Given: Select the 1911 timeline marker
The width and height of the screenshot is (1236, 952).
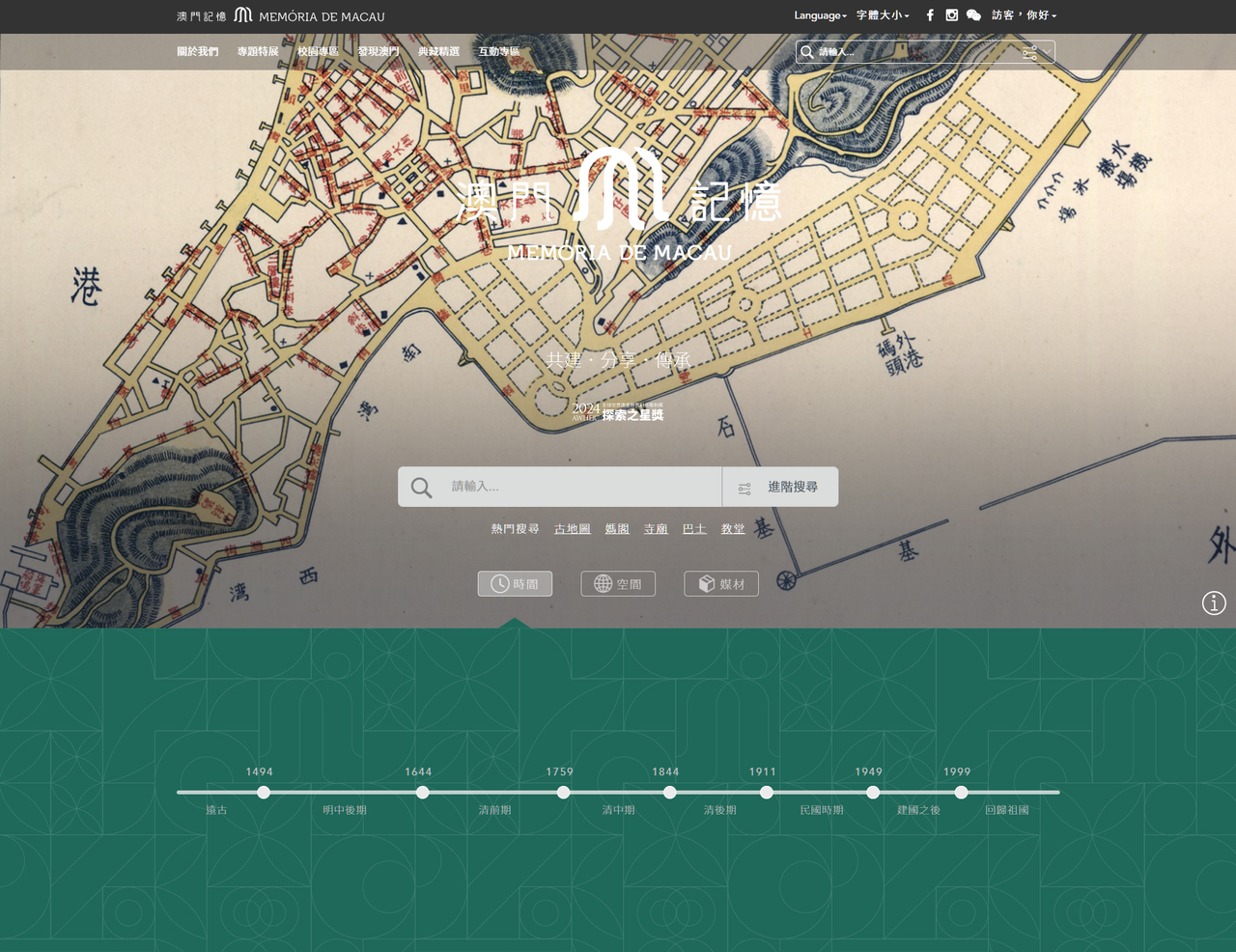Looking at the screenshot, I should [x=766, y=793].
